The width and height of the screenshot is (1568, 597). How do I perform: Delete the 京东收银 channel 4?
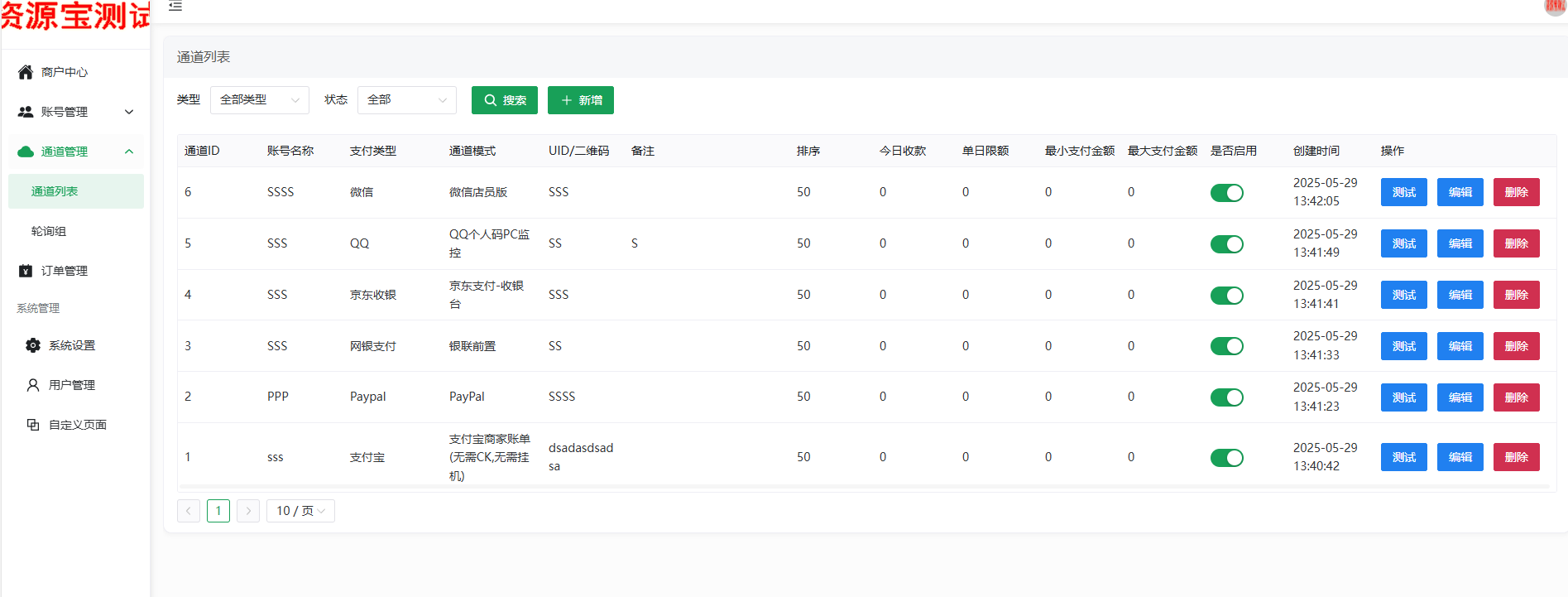coord(1517,295)
